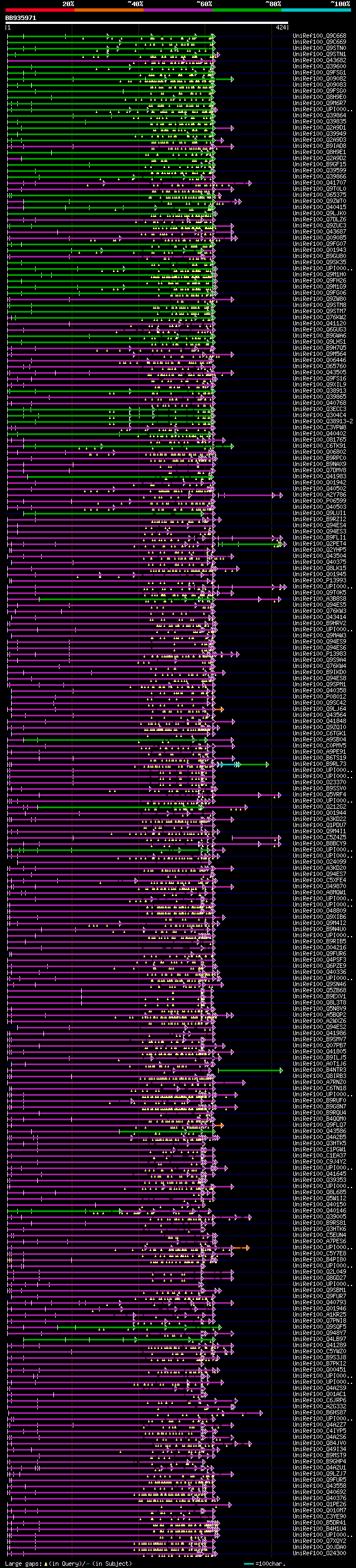
Task: Open the UniRef100_Q41707 hit
Action: tap(319, 182)
